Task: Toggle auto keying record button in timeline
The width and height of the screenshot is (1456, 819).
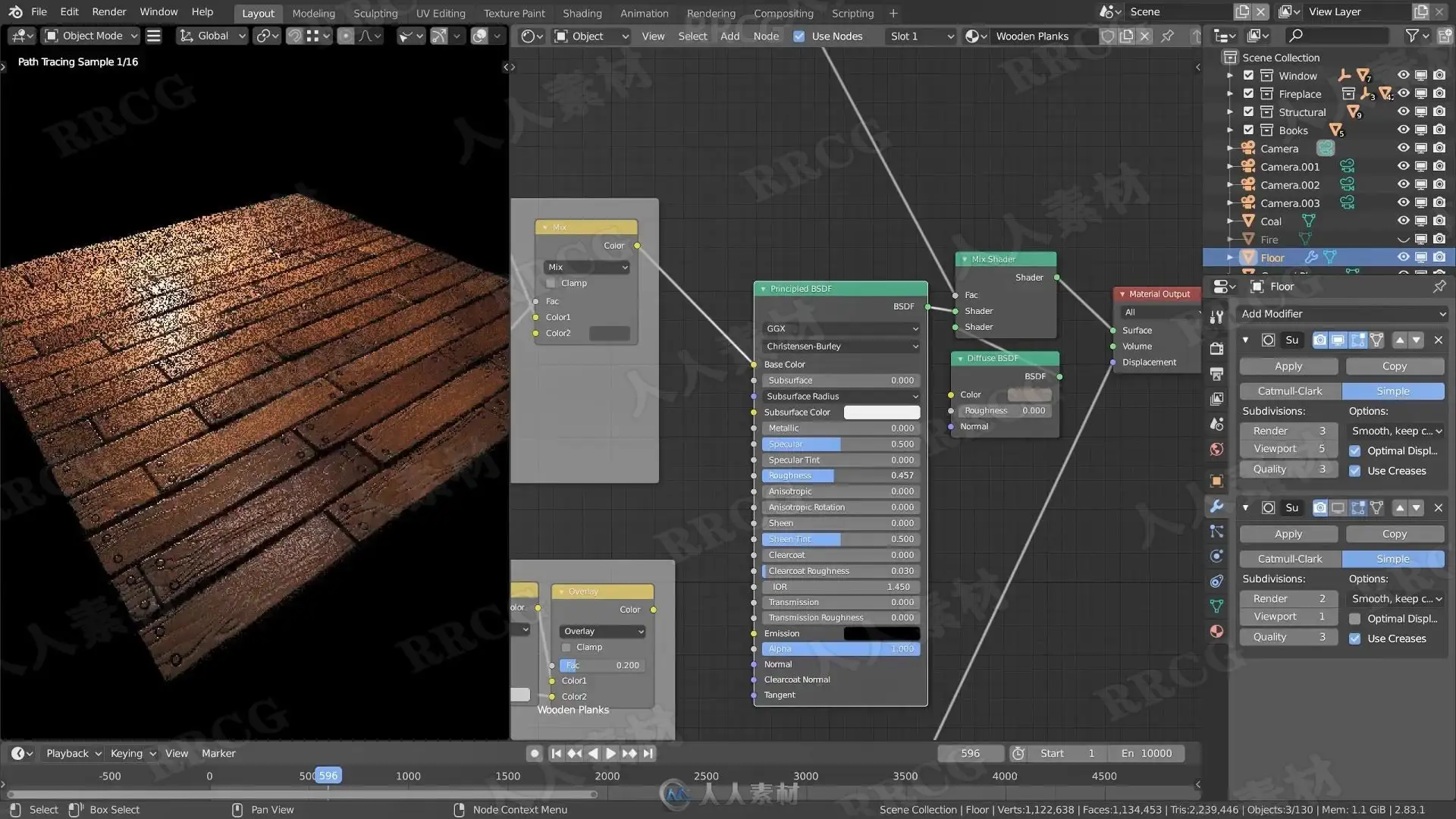Action: pos(535,753)
